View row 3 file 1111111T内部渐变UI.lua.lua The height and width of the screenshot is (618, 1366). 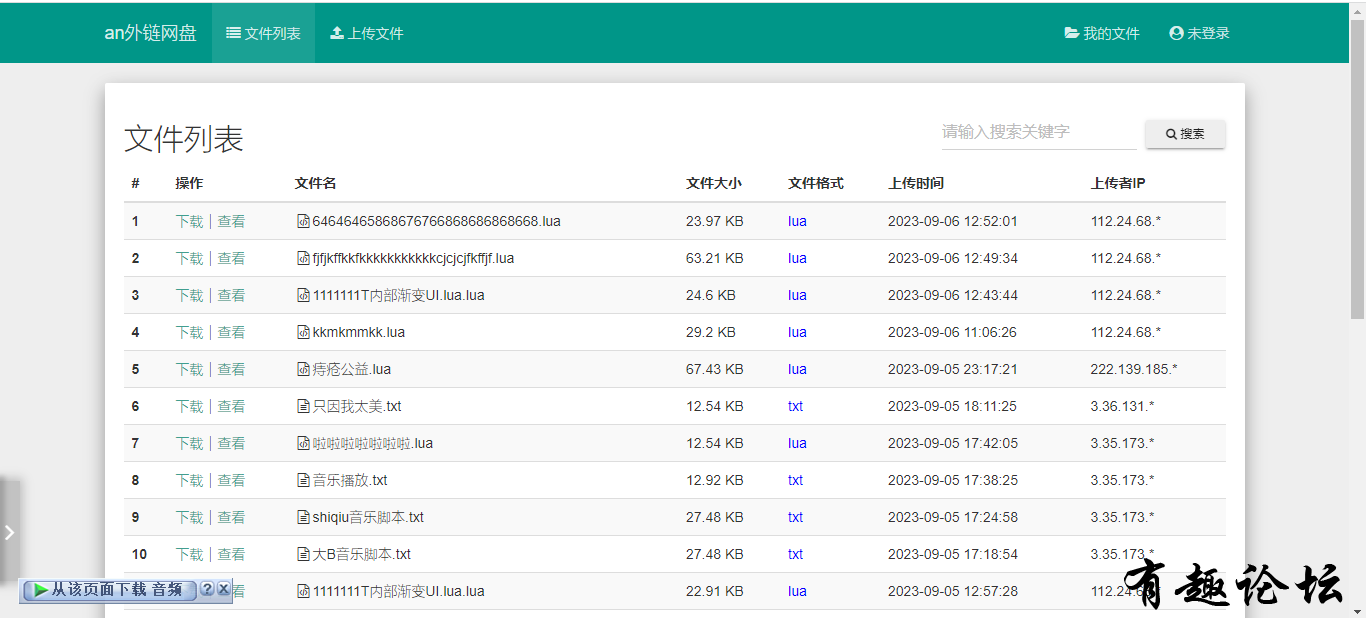(x=231, y=295)
